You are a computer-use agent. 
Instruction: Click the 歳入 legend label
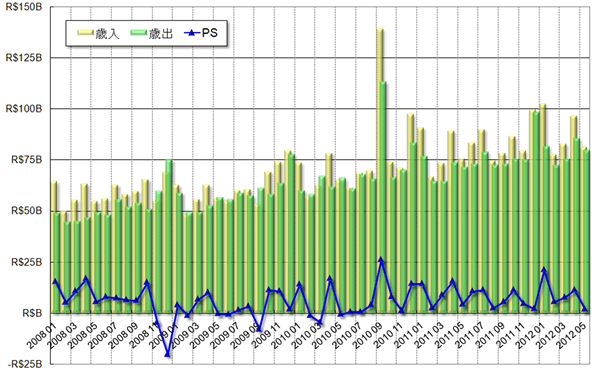107,33
